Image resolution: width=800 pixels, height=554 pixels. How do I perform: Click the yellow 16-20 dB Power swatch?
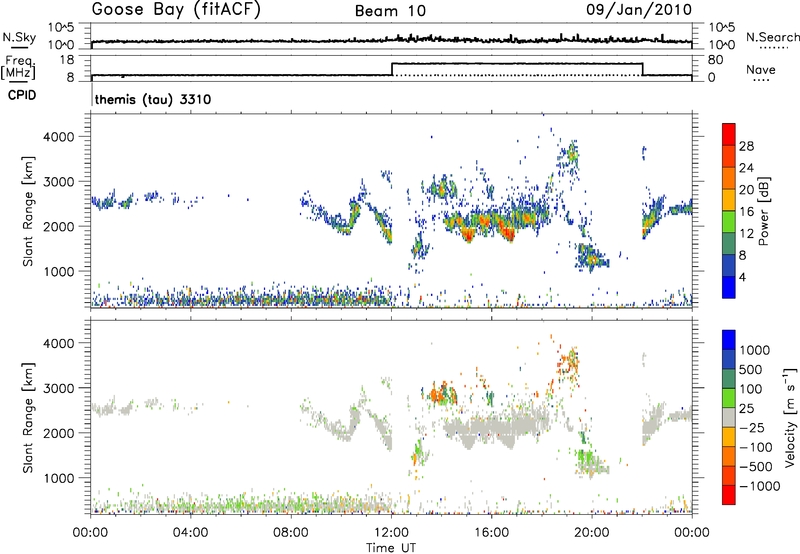click(729, 200)
